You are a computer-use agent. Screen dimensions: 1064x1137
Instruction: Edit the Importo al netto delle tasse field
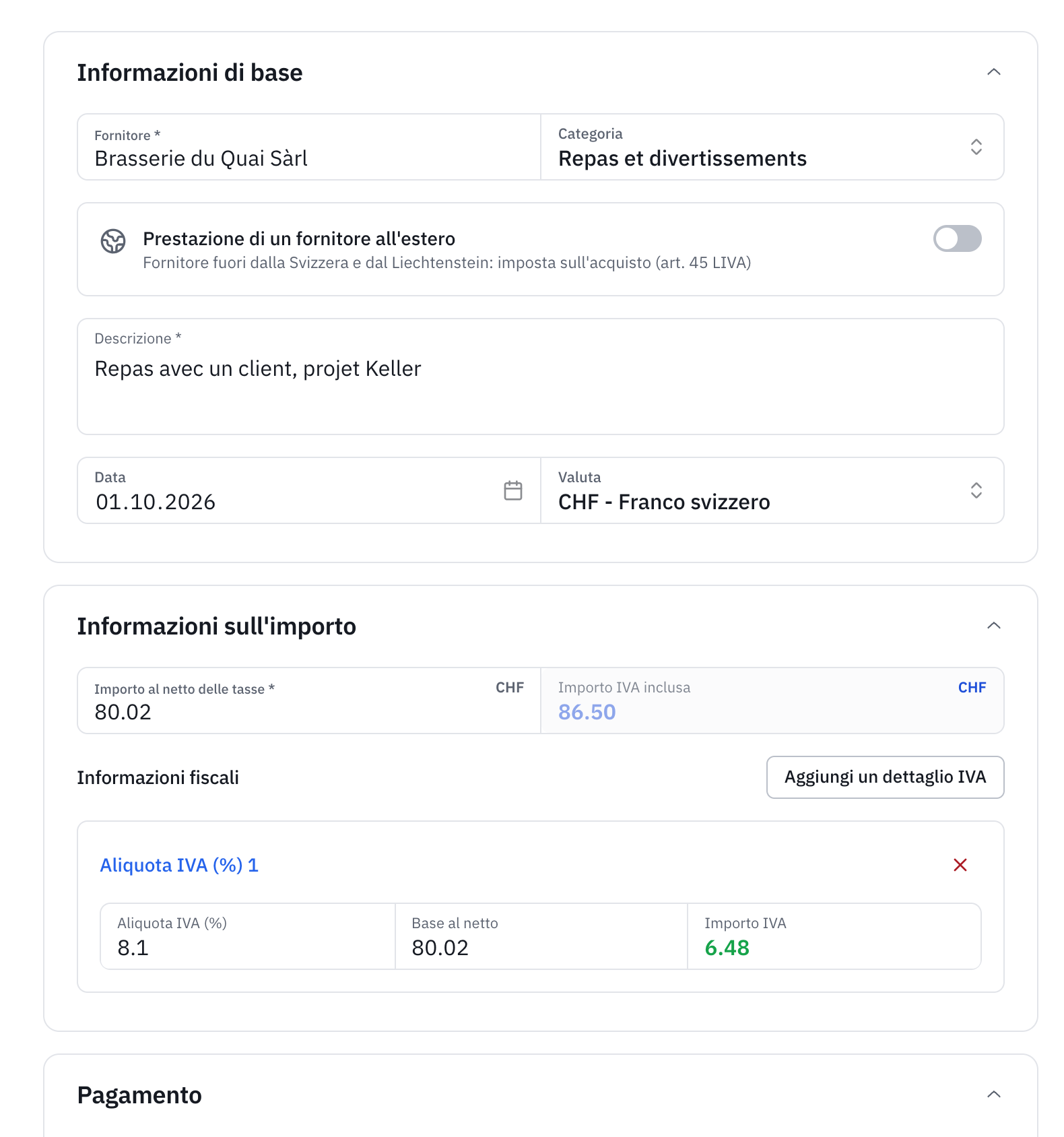309,701
